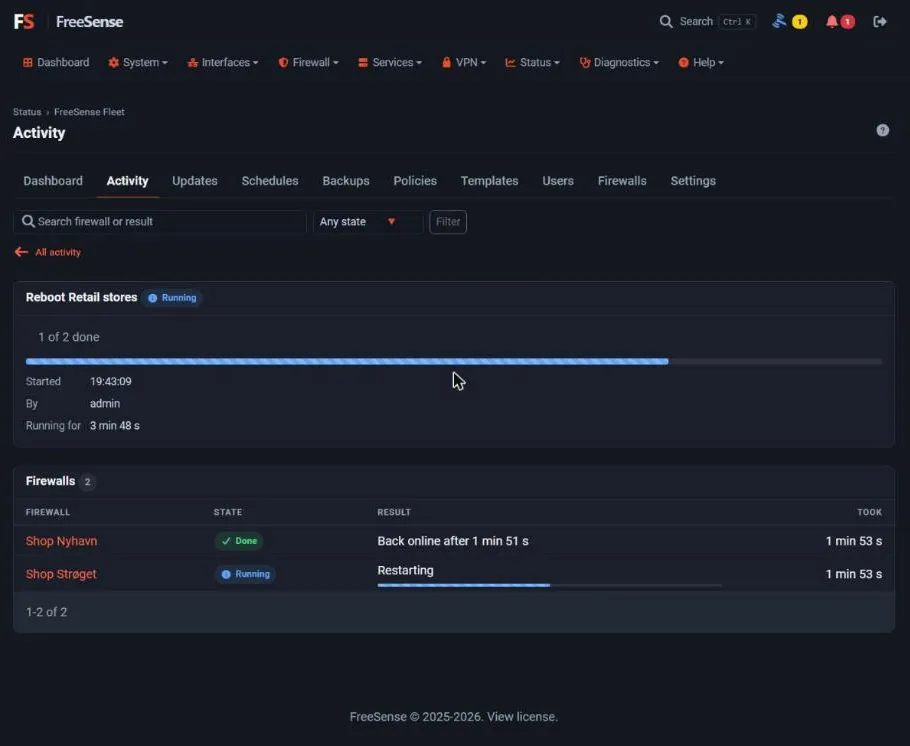Viewport: 910px width, 746px height.
Task: Open the Dashboard tab under Activity heading
Action: click(x=53, y=181)
